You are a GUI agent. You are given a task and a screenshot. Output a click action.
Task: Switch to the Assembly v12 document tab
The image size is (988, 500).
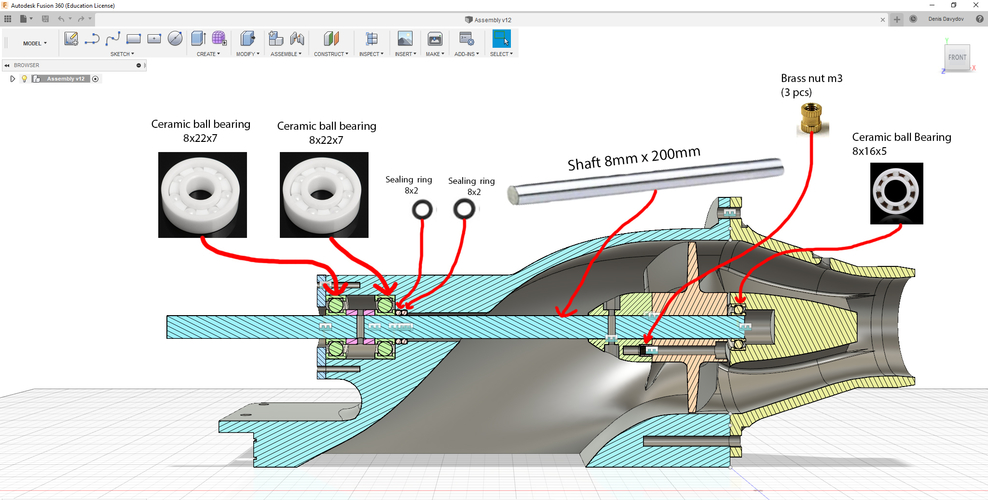tap(490, 19)
